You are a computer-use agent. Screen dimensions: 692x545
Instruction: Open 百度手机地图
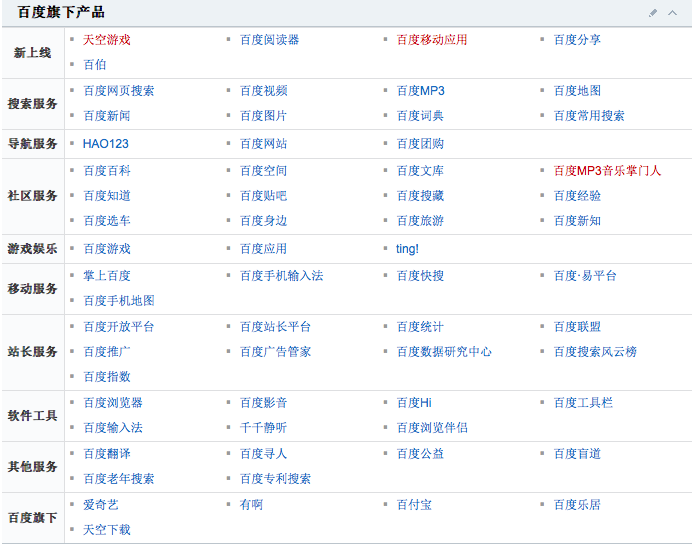(119, 301)
